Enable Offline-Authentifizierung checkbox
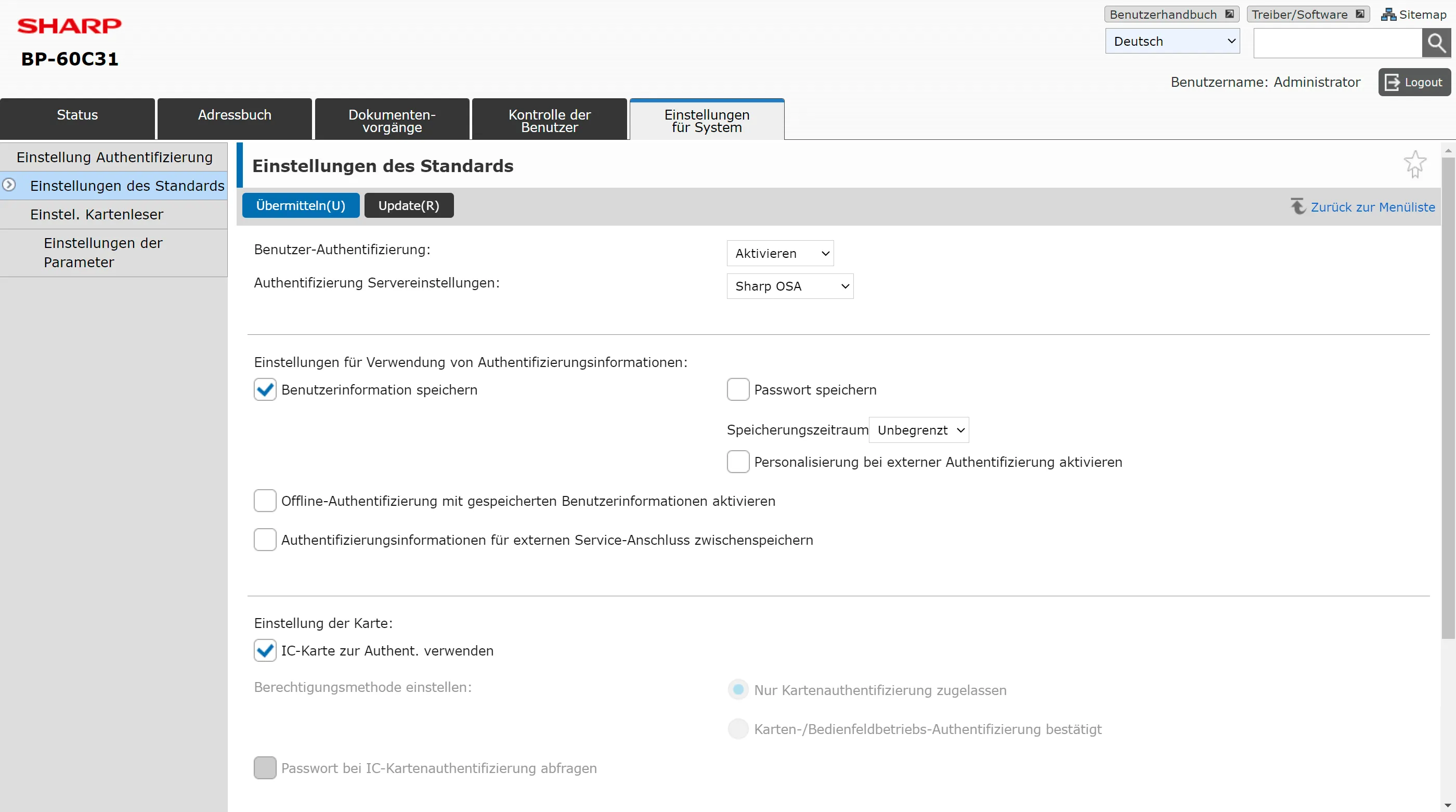Viewport: 1456px width, 812px height. click(x=265, y=501)
